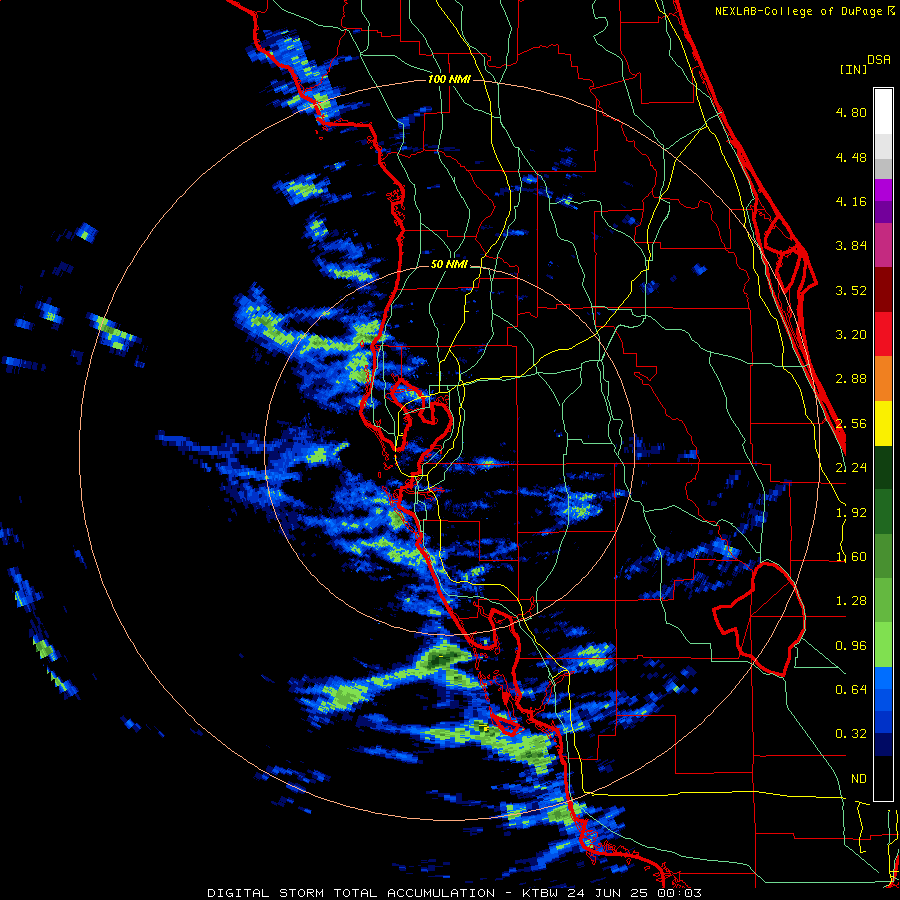Click the 1.92 legend value
This screenshot has height=900, width=900.
851,513
